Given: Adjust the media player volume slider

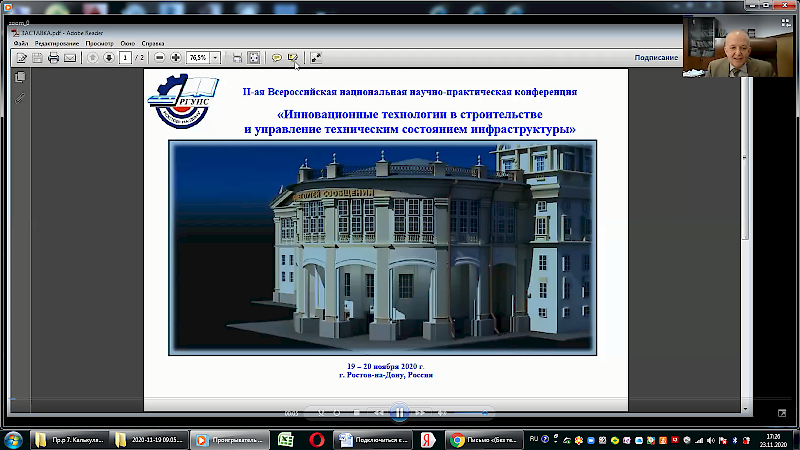Looking at the screenshot, I should click(x=470, y=412).
